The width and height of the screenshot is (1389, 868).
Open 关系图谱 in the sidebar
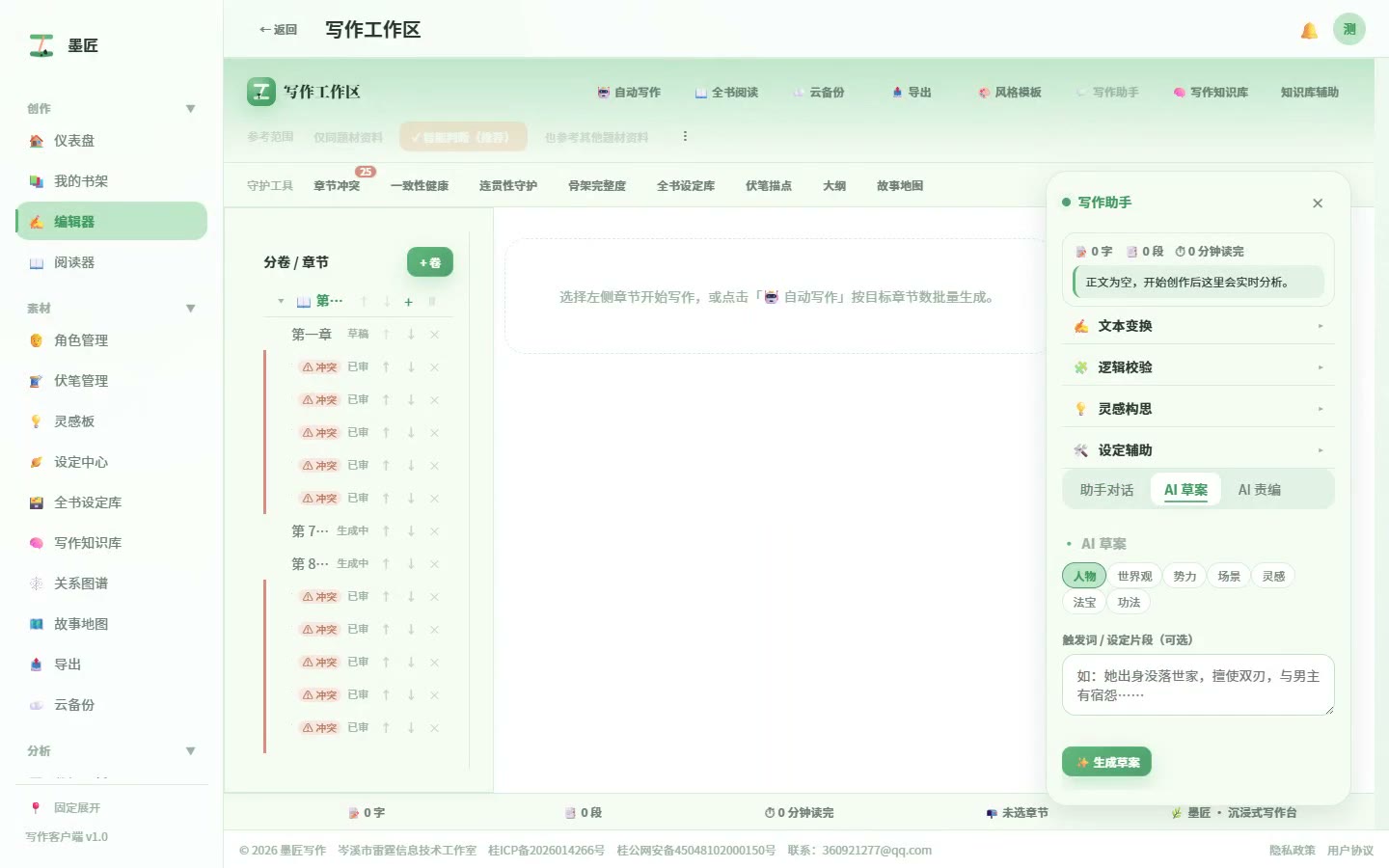click(111, 583)
